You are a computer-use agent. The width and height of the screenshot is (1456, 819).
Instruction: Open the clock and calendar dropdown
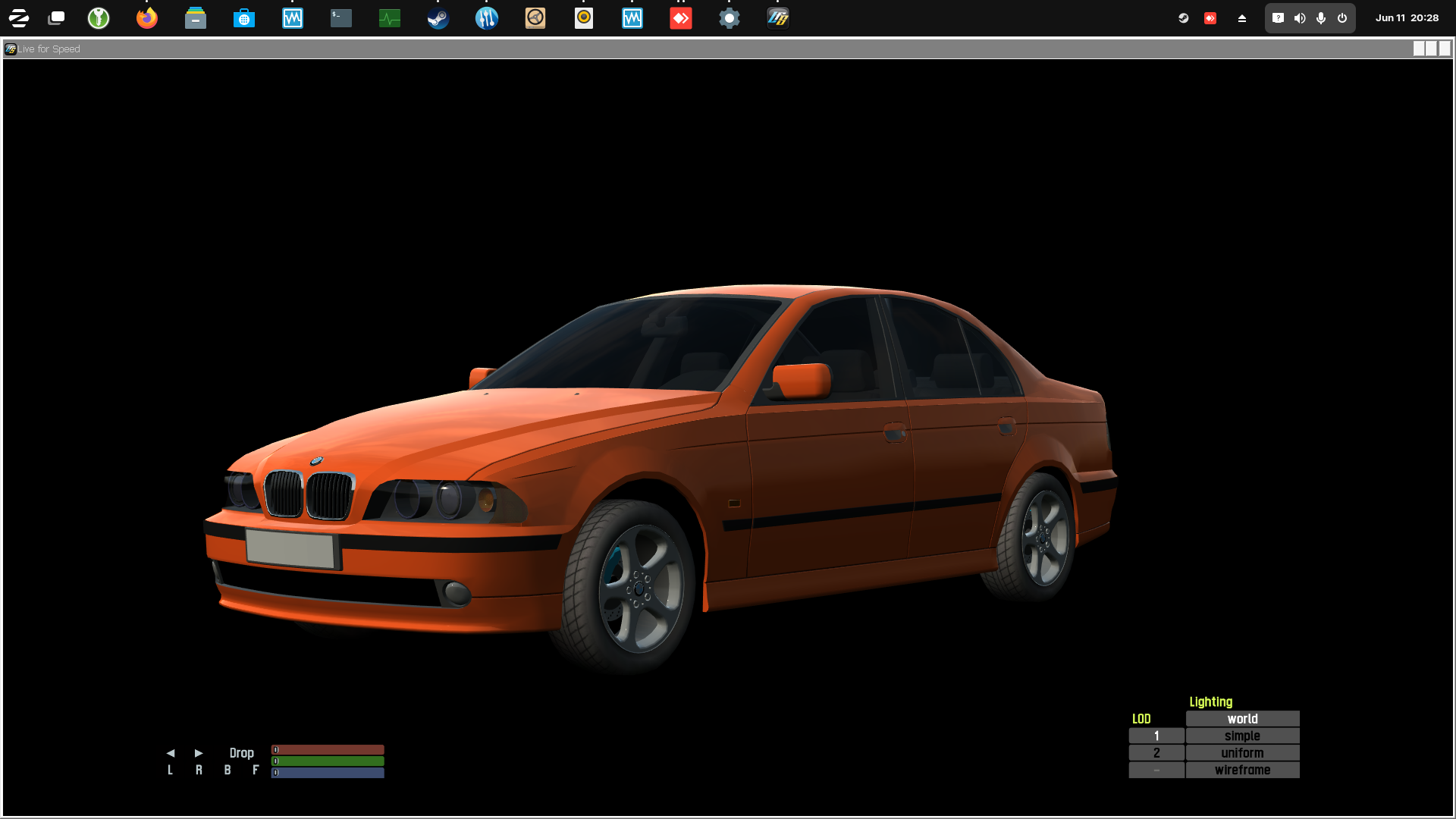tap(1407, 18)
